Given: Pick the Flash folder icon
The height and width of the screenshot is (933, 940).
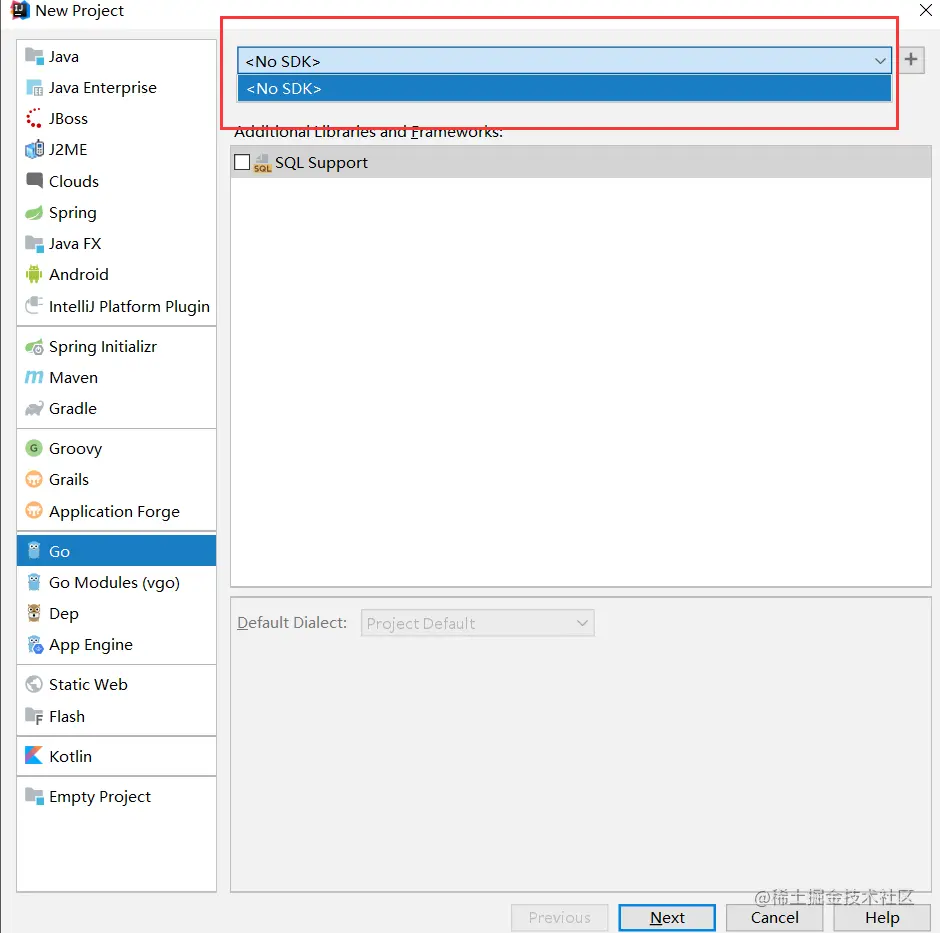Looking at the screenshot, I should pos(34,716).
